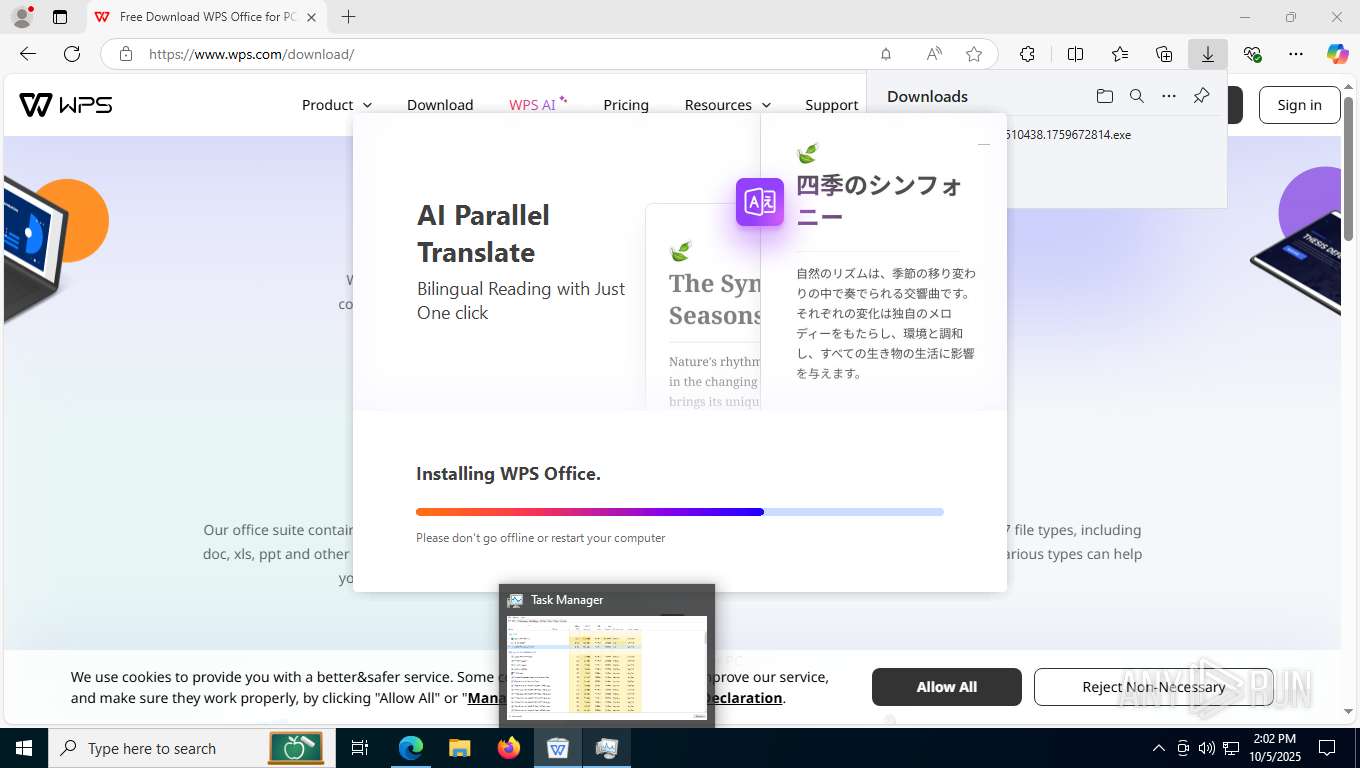
Task: Click the Edge profile avatar icon
Action: tap(22, 17)
